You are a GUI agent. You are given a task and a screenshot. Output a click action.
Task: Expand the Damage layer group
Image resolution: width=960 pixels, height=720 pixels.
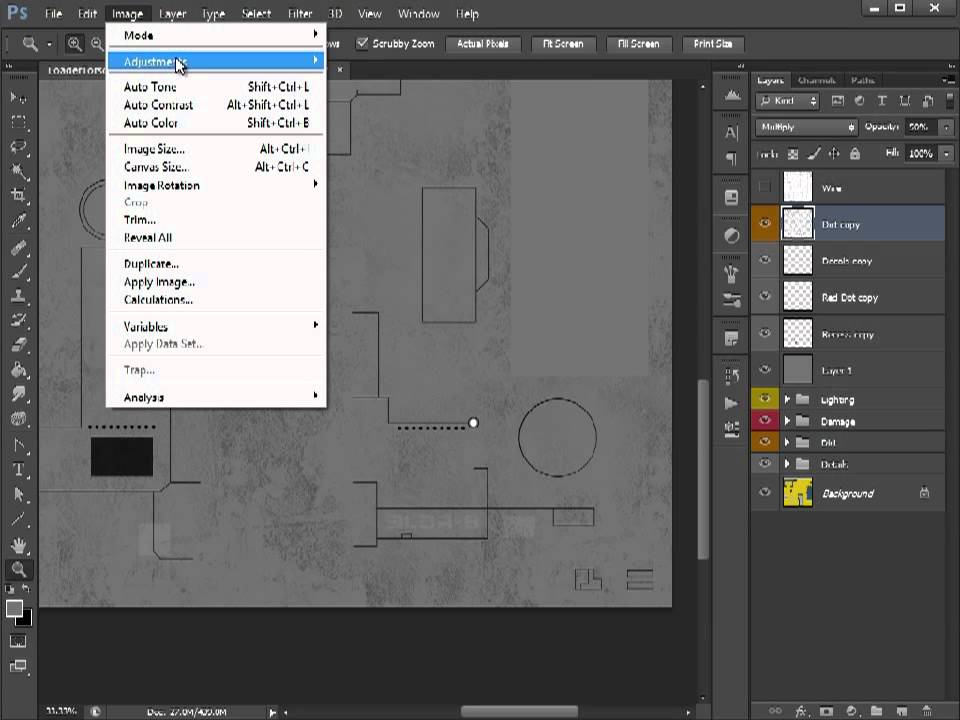coord(787,421)
